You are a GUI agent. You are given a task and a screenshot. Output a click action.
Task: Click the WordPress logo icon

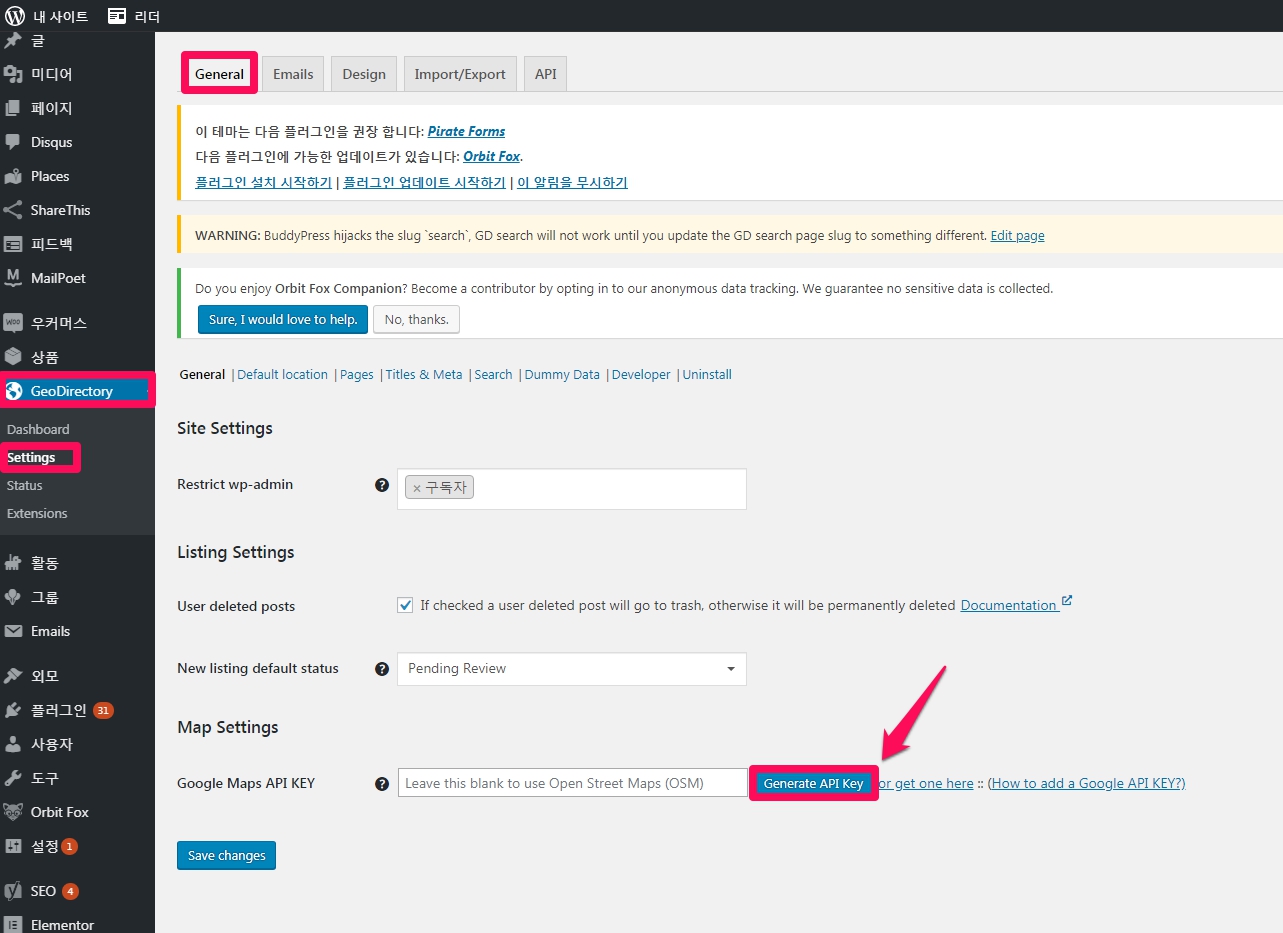pos(15,16)
